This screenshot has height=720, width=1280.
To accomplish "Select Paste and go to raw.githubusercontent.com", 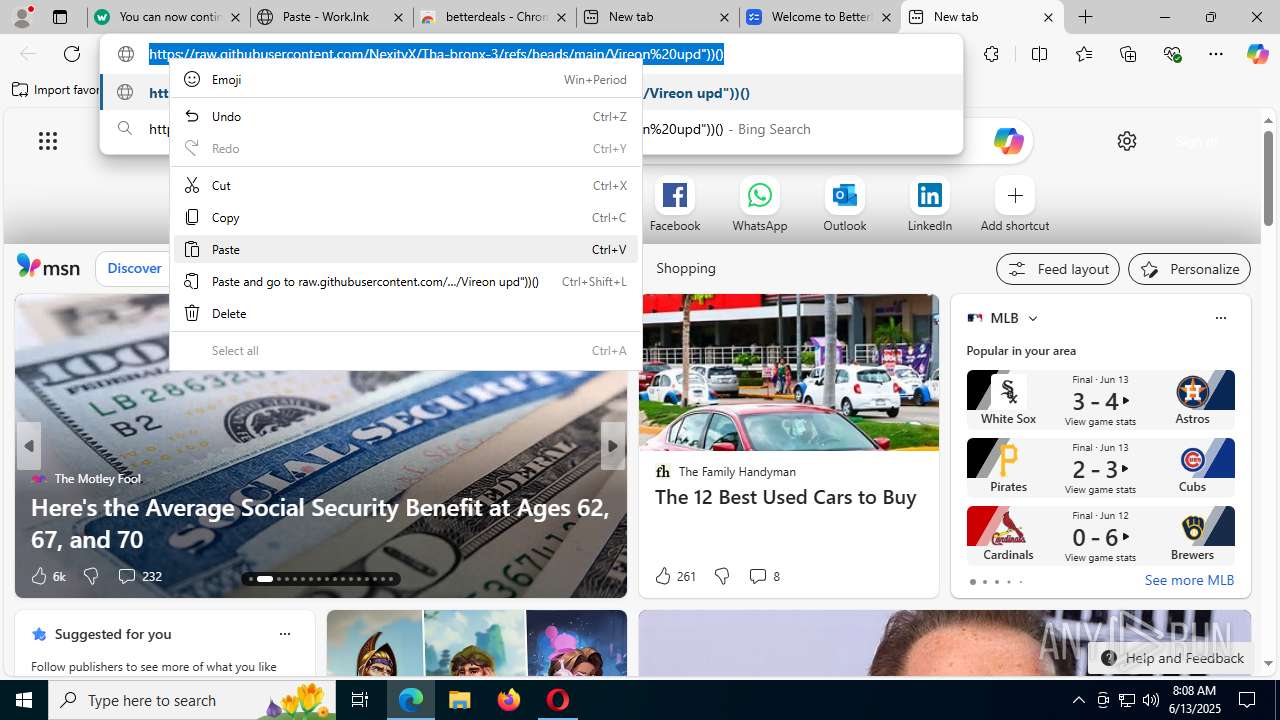I will 405,282.
